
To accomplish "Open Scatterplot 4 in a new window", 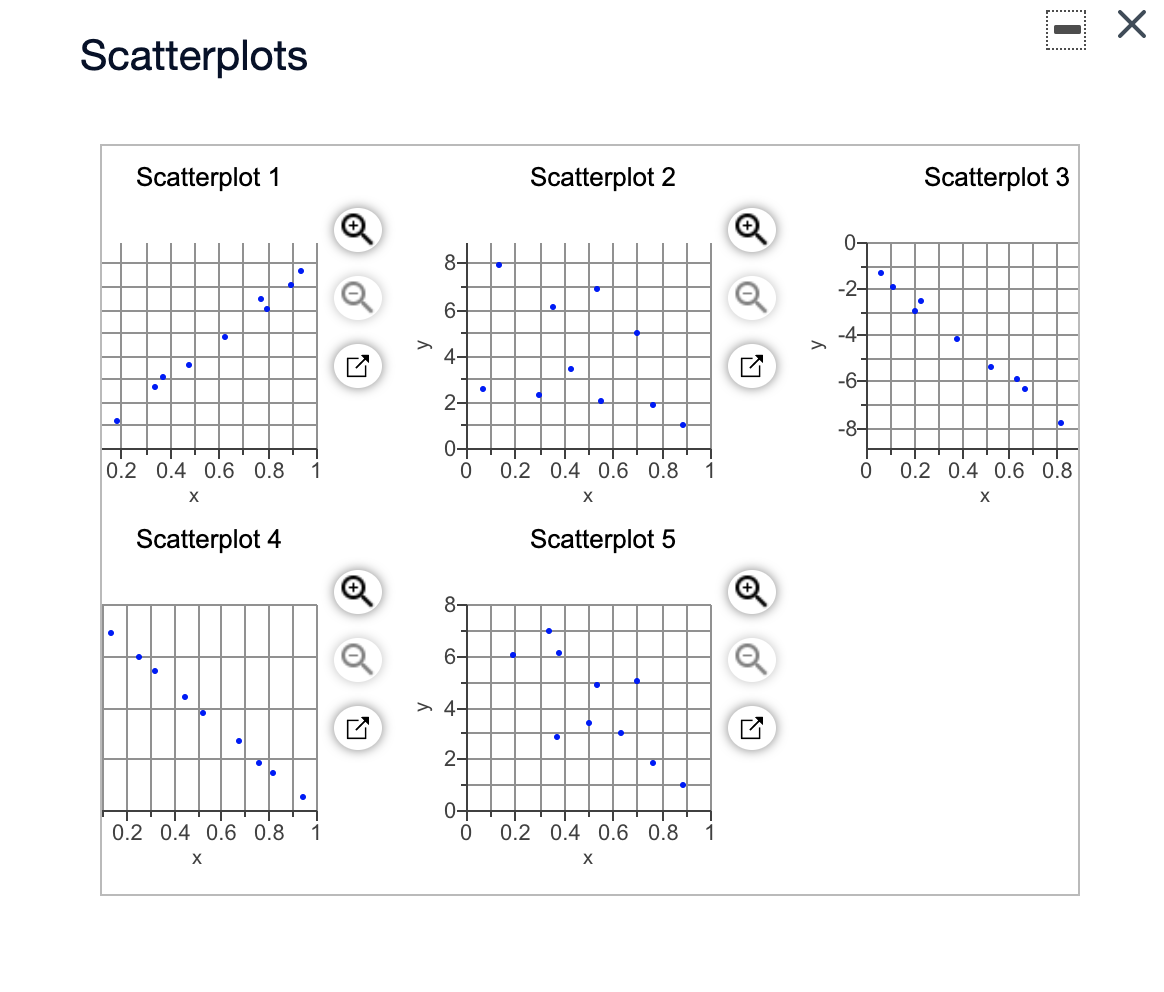I will coord(357,728).
